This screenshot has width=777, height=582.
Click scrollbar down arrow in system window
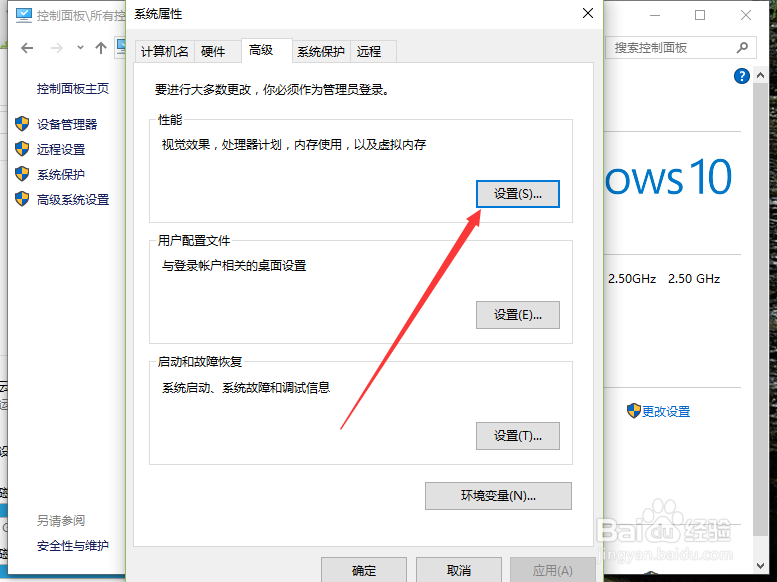click(x=761, y=566)
